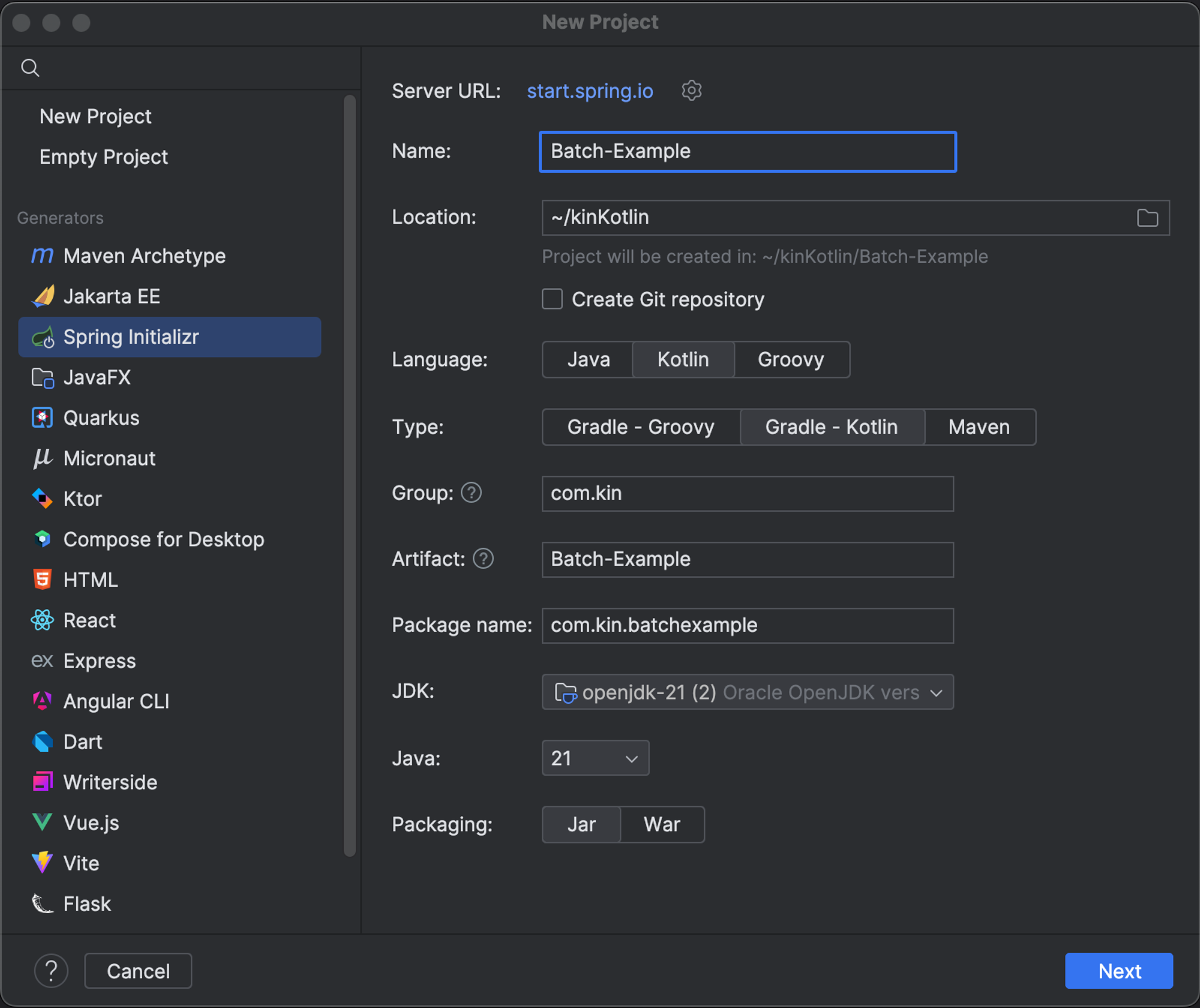The image size is (1200, 1008).
Task: Select the Ktor generator icon
Action: pyautogui.click(x=42, y=499)
